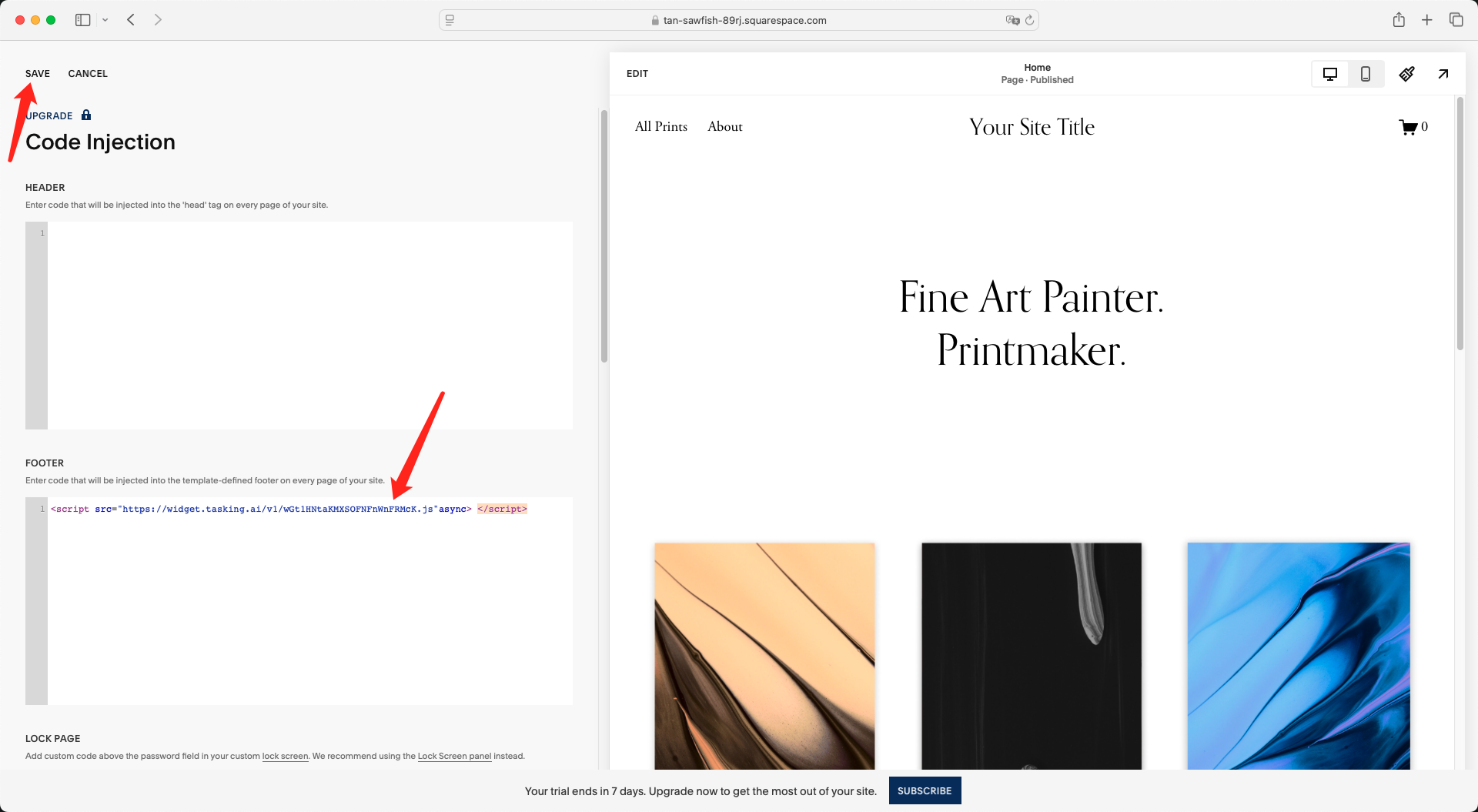Show the tab overview icon
The height and width of the screenshot is (812, 1478).
coord(1456,20)
